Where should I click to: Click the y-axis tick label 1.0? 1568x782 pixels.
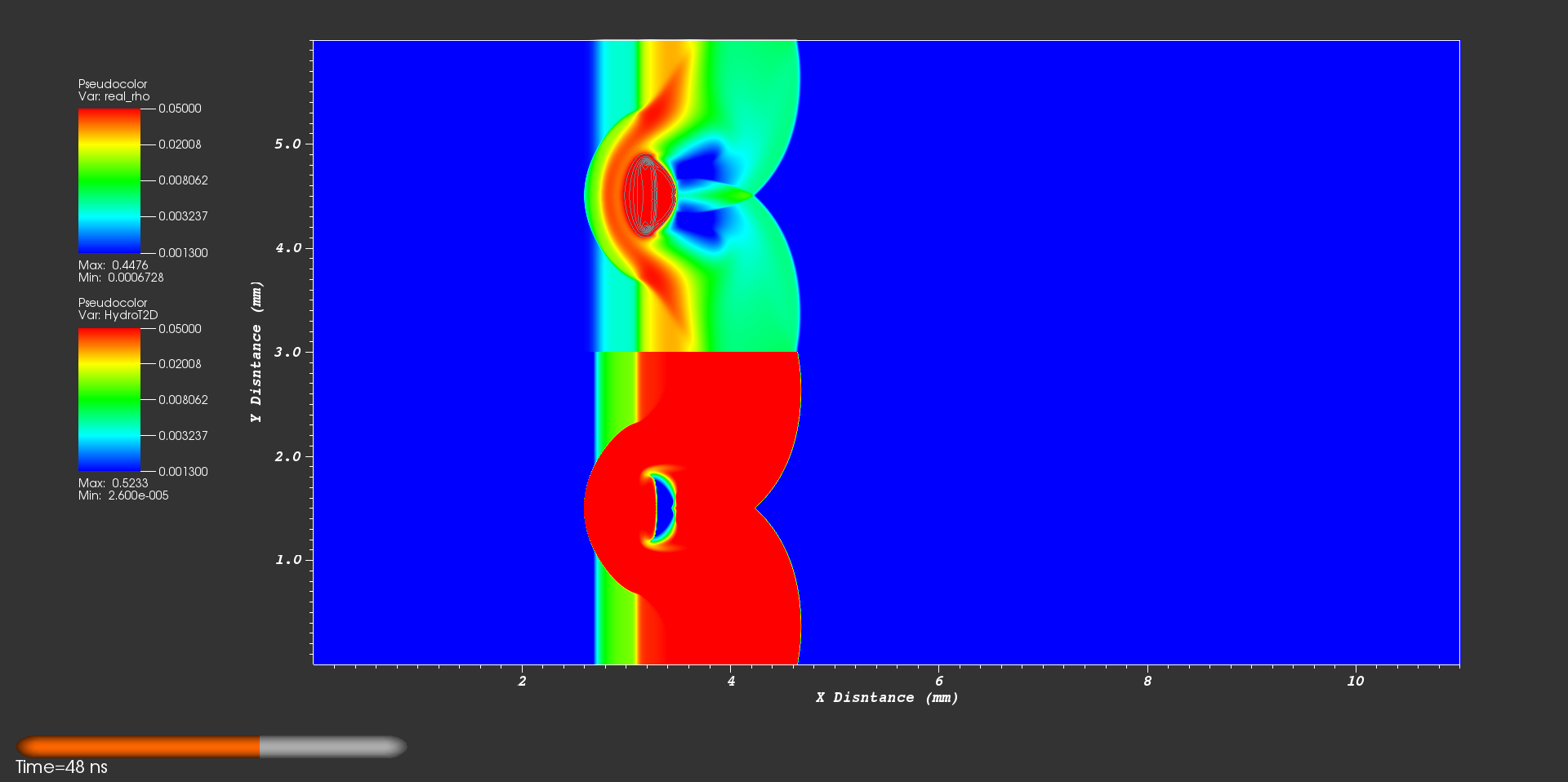[287, 560]
